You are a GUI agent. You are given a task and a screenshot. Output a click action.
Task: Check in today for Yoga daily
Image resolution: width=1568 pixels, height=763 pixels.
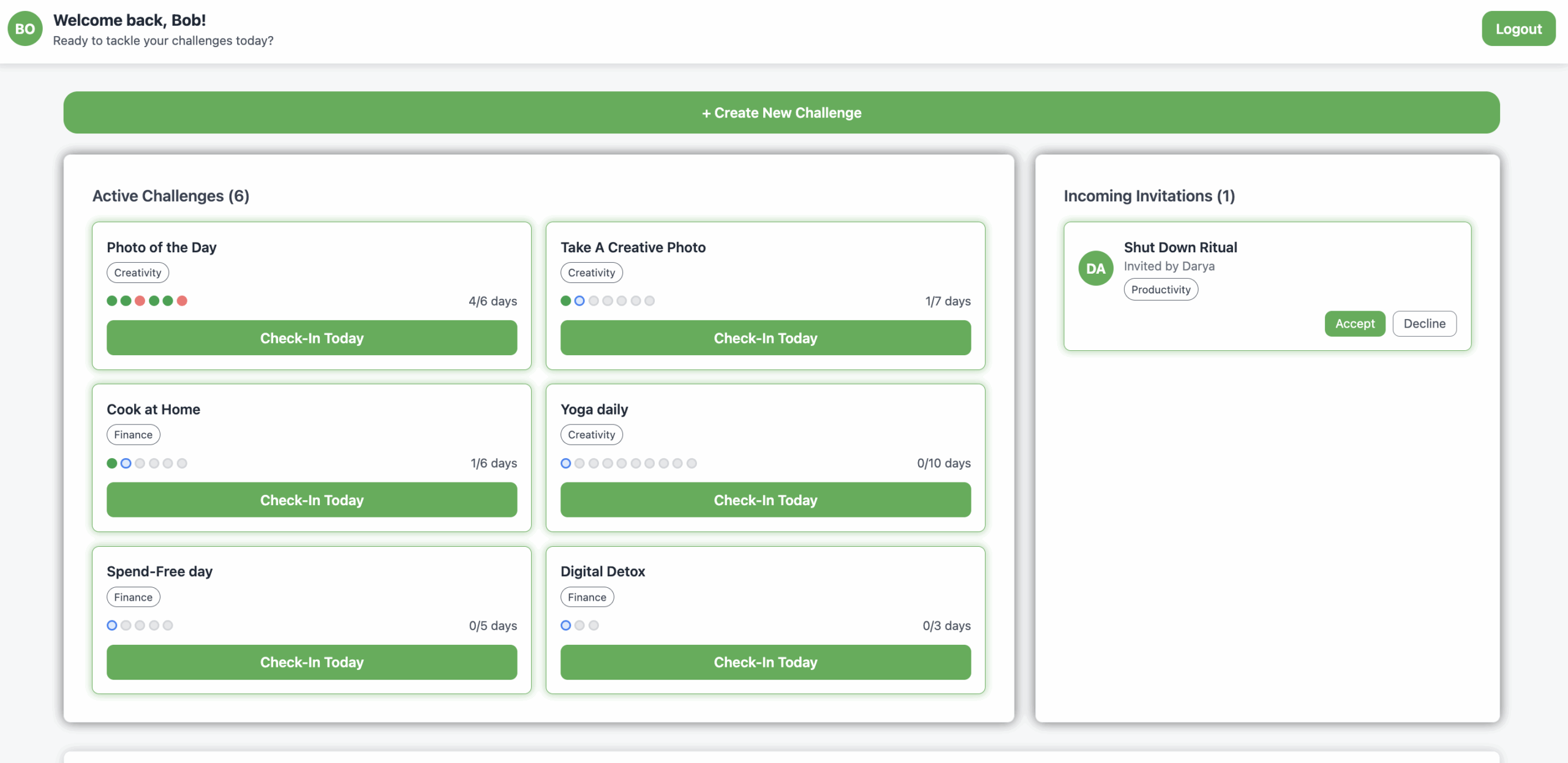click(x=765, y=500)
